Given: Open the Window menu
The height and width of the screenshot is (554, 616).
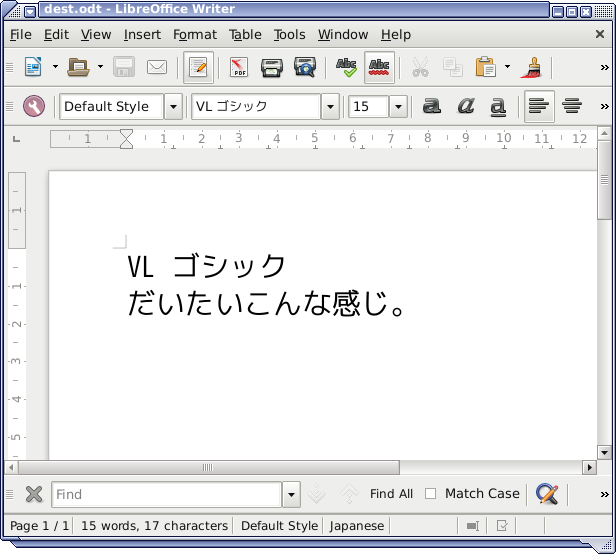Looking at the screenshot, I should pyautogui.click(x=343, y=35).
